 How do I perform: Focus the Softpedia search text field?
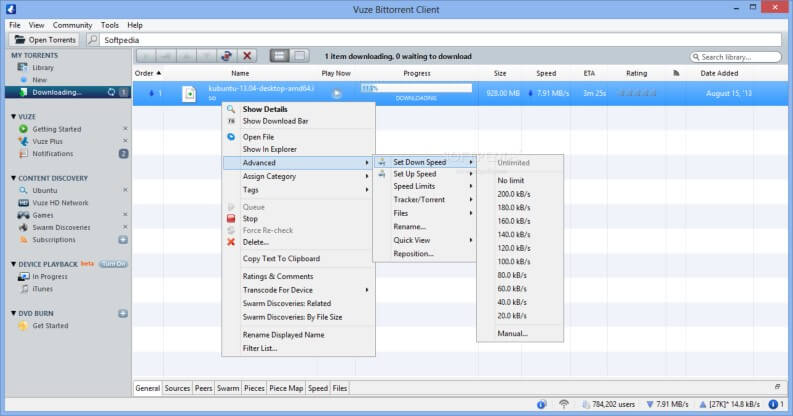pos(440,39)
